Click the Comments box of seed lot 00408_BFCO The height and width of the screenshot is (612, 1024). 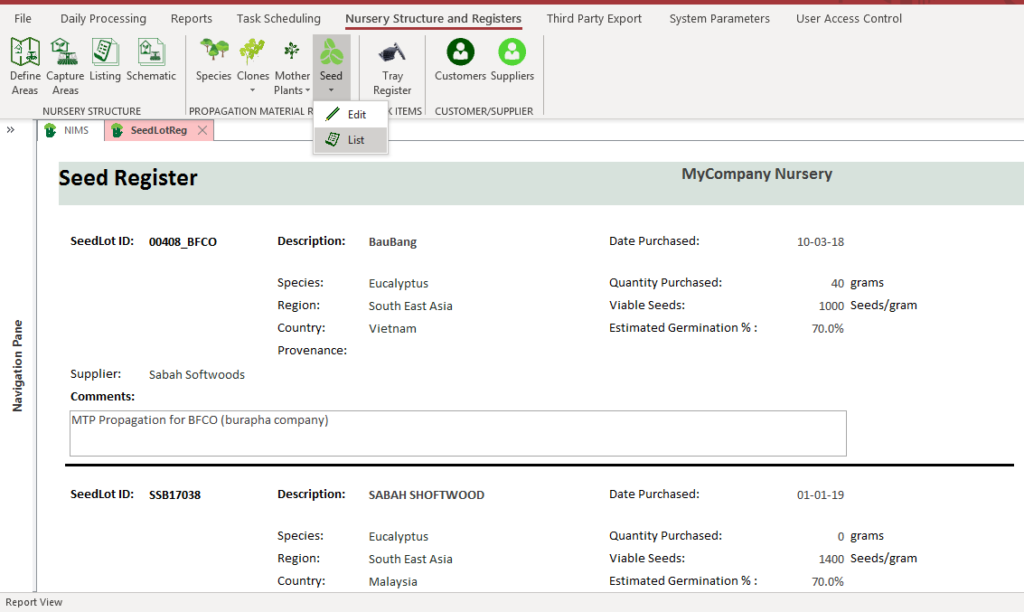[458, 433]
